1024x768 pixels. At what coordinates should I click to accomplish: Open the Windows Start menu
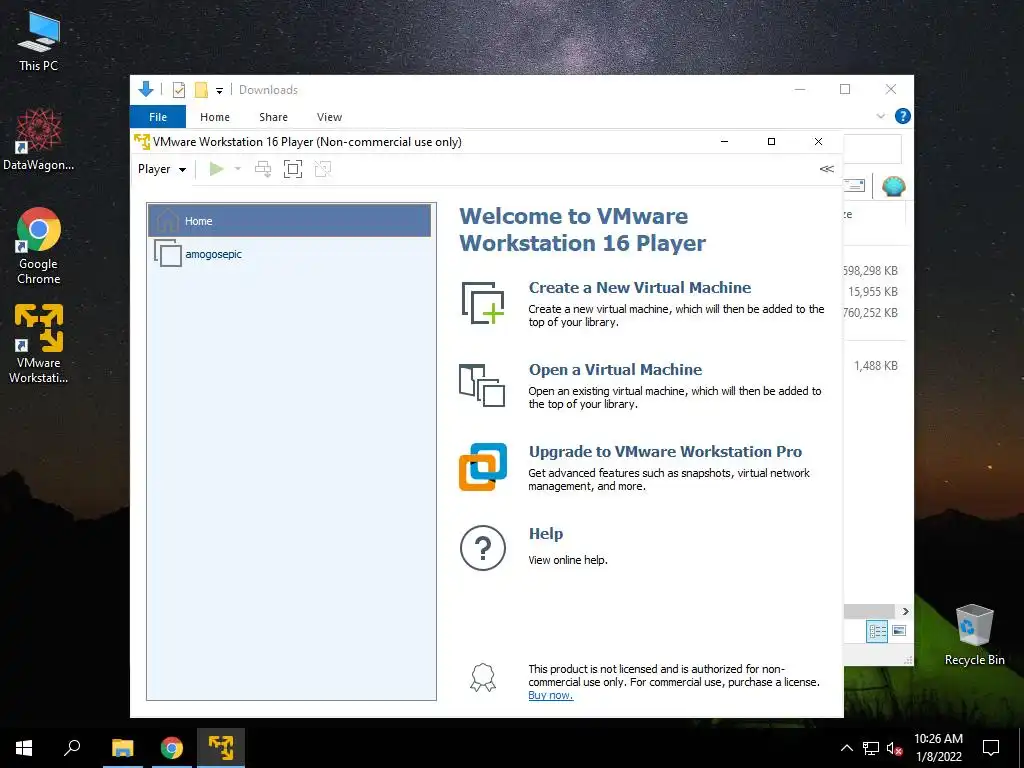pyautogui.click(x=24, y=748)
